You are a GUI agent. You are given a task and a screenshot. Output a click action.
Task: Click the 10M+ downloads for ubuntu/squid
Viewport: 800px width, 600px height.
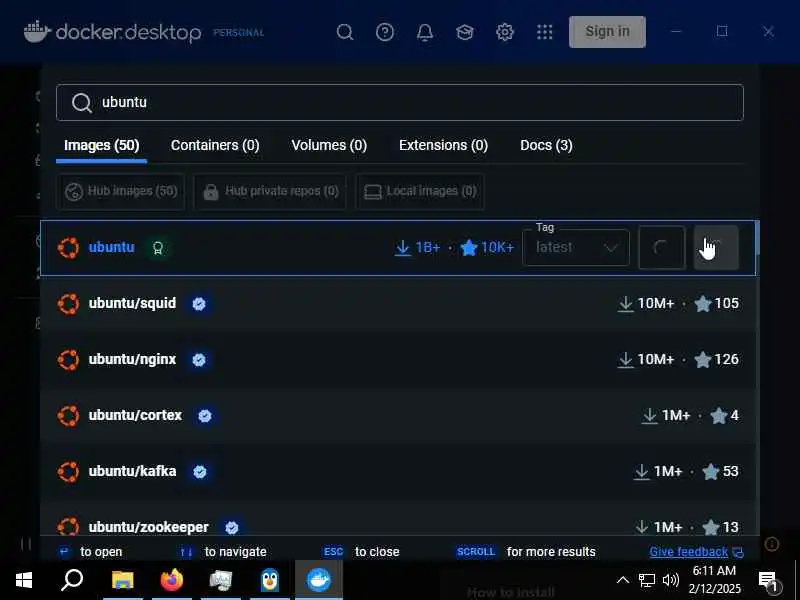click(x=646, y=304)
